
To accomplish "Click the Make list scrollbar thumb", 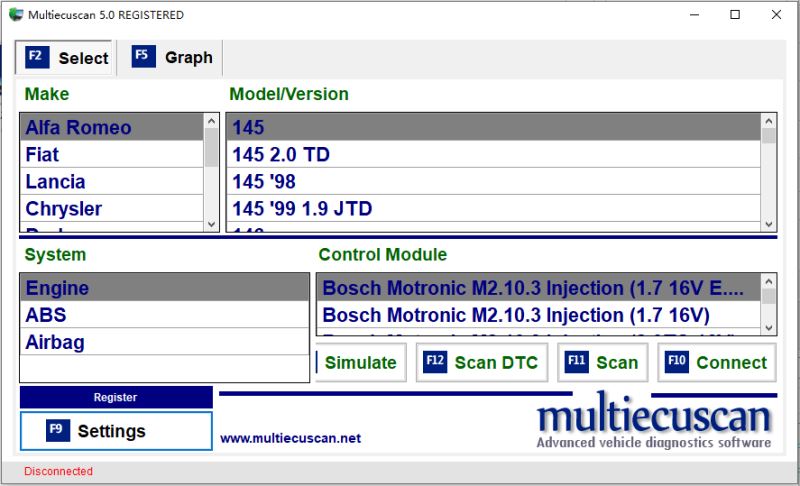I will click(x=211, y=147).
